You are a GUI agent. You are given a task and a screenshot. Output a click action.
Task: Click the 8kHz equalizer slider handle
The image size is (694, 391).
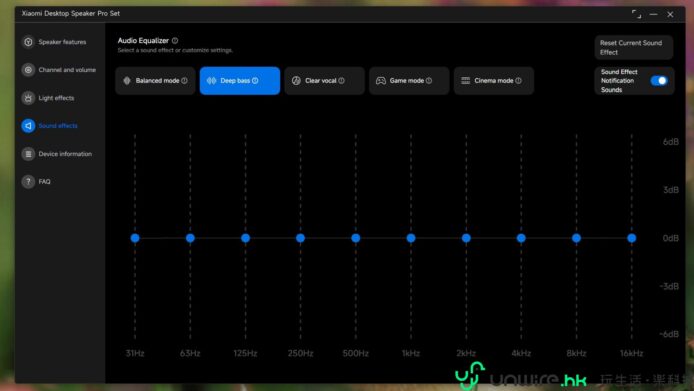coord(576,238)
